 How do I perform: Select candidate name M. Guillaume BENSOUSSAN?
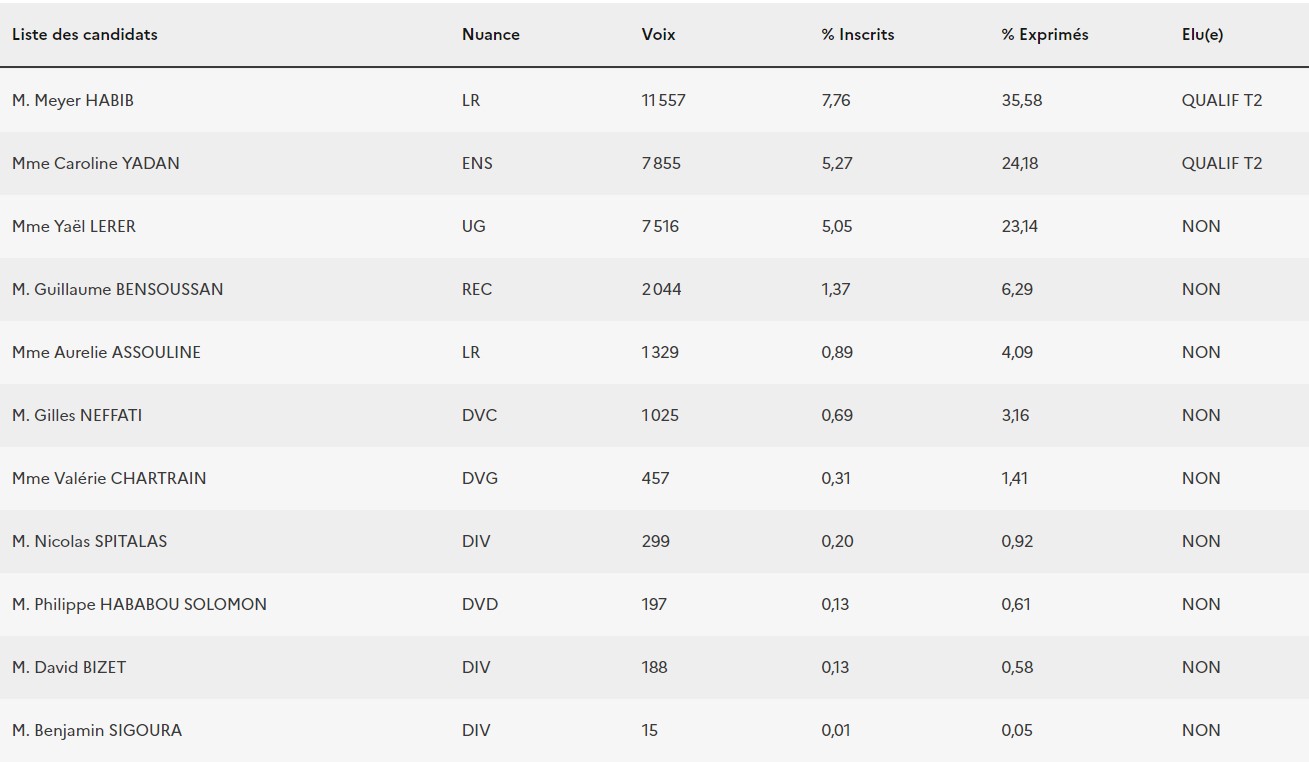click(118, 289)
